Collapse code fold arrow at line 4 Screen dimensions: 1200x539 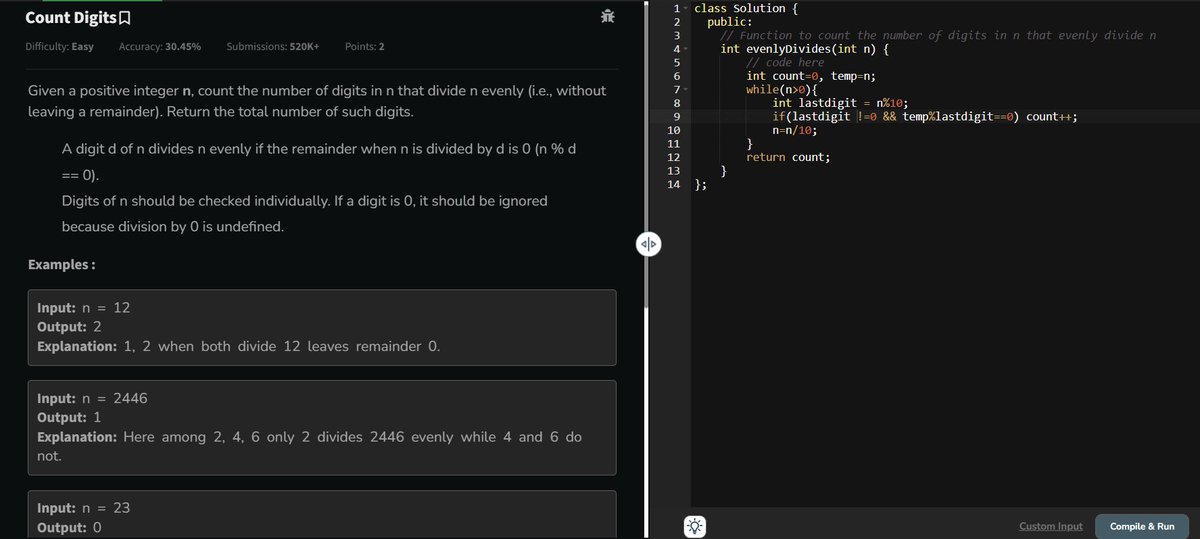click(686, 48)
